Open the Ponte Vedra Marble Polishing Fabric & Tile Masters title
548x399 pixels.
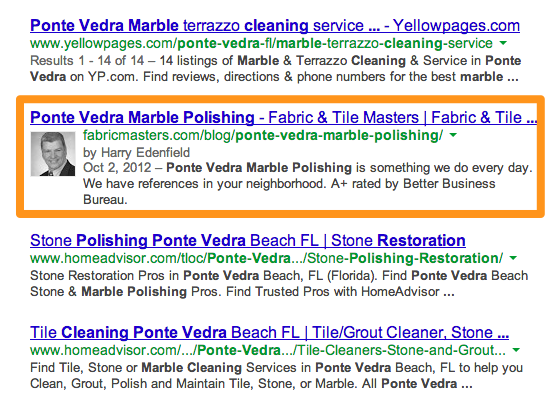(x=283, y=117)
